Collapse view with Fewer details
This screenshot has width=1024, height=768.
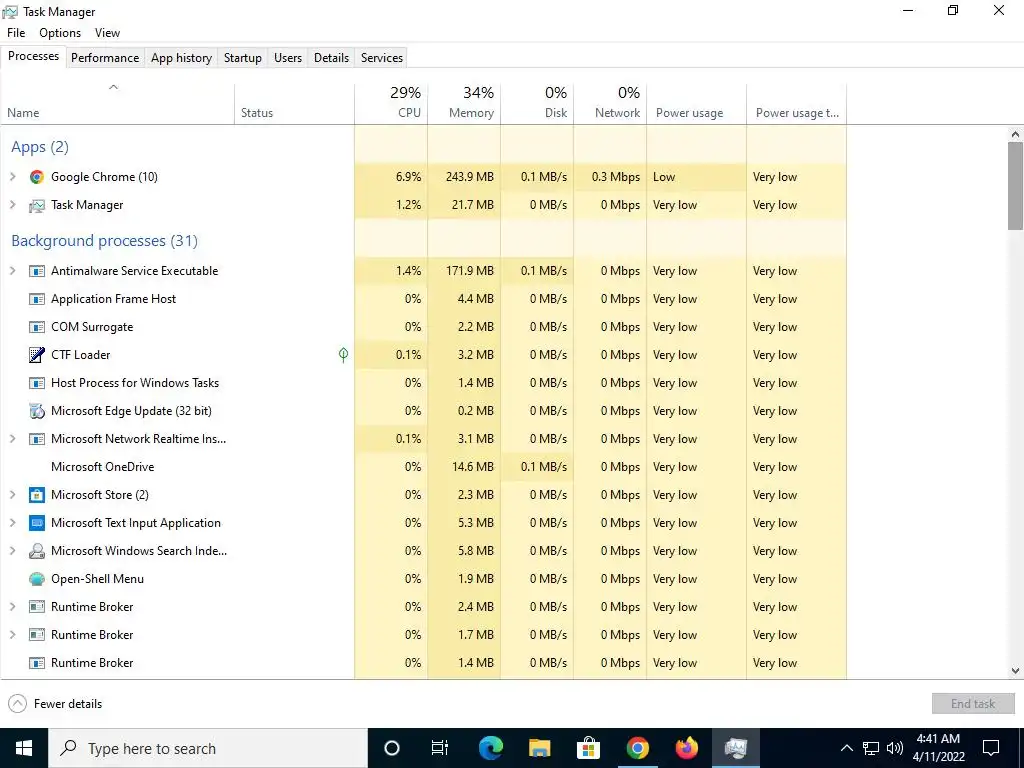pyautogui.click(x=56, y=704)
